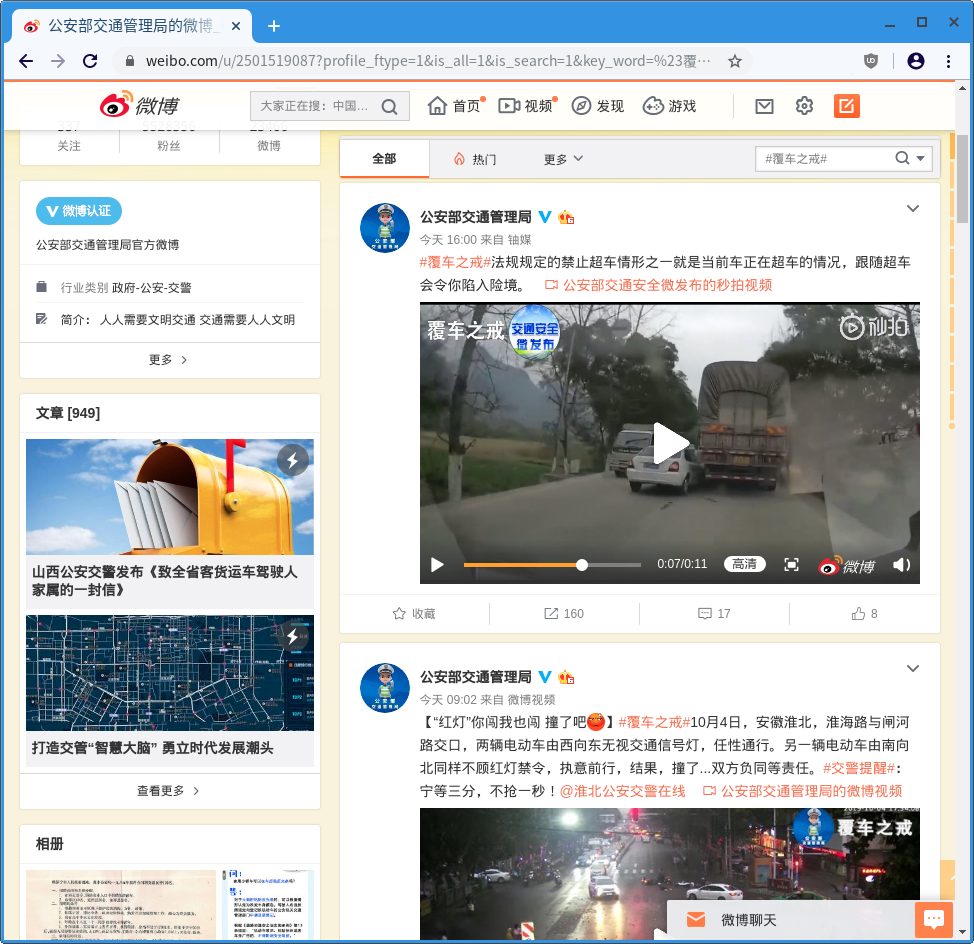Click the orange chat bubble icon
The height and width of the screenshot is (944, 974).
[x=934, y=920]
